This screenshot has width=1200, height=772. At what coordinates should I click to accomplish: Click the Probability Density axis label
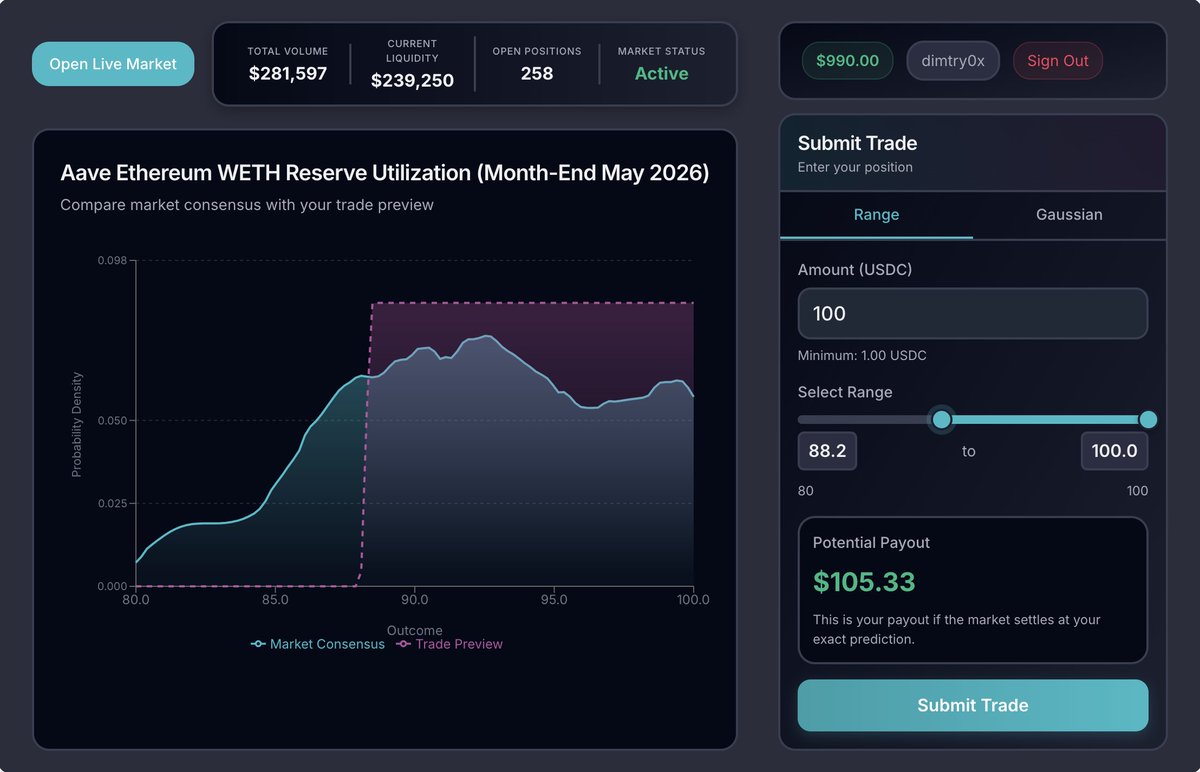[x=77, y=424]
